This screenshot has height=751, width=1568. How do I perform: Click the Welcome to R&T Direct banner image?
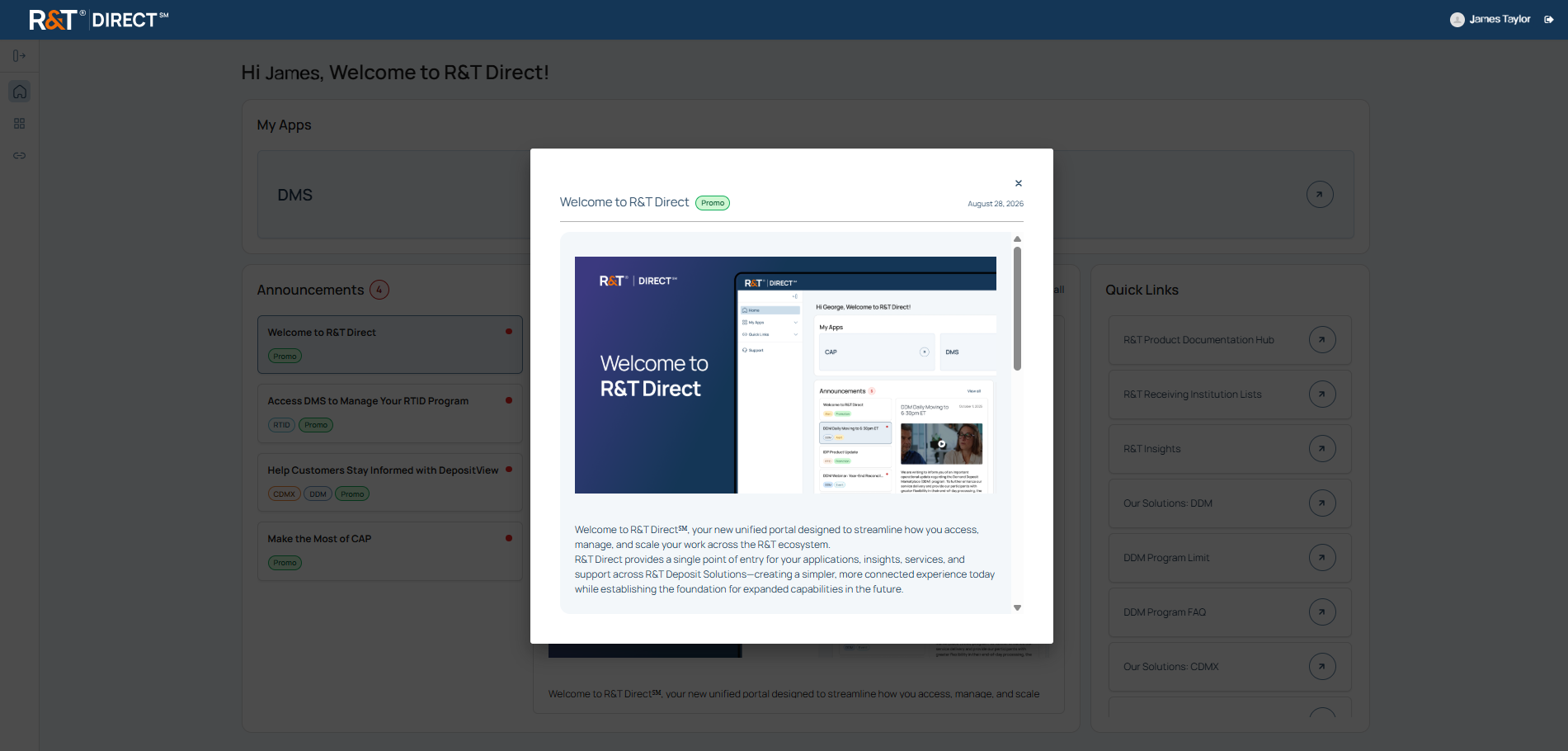click(x=785, y=375)
